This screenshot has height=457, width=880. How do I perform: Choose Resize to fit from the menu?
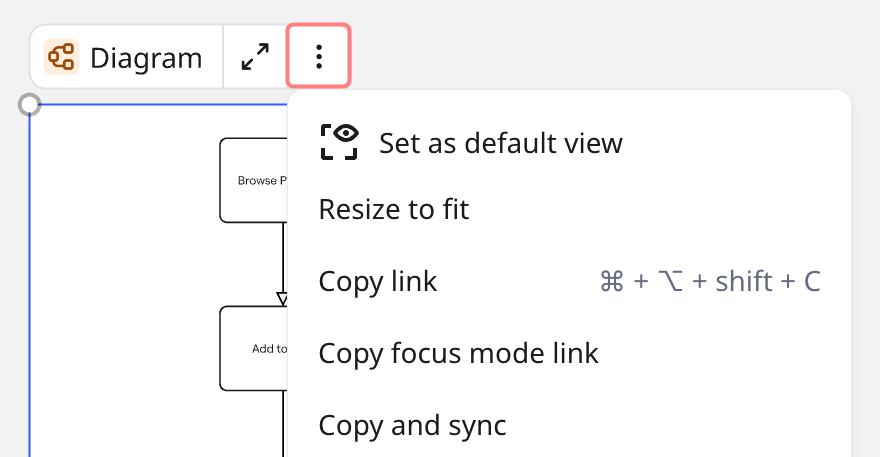[393, 209]
